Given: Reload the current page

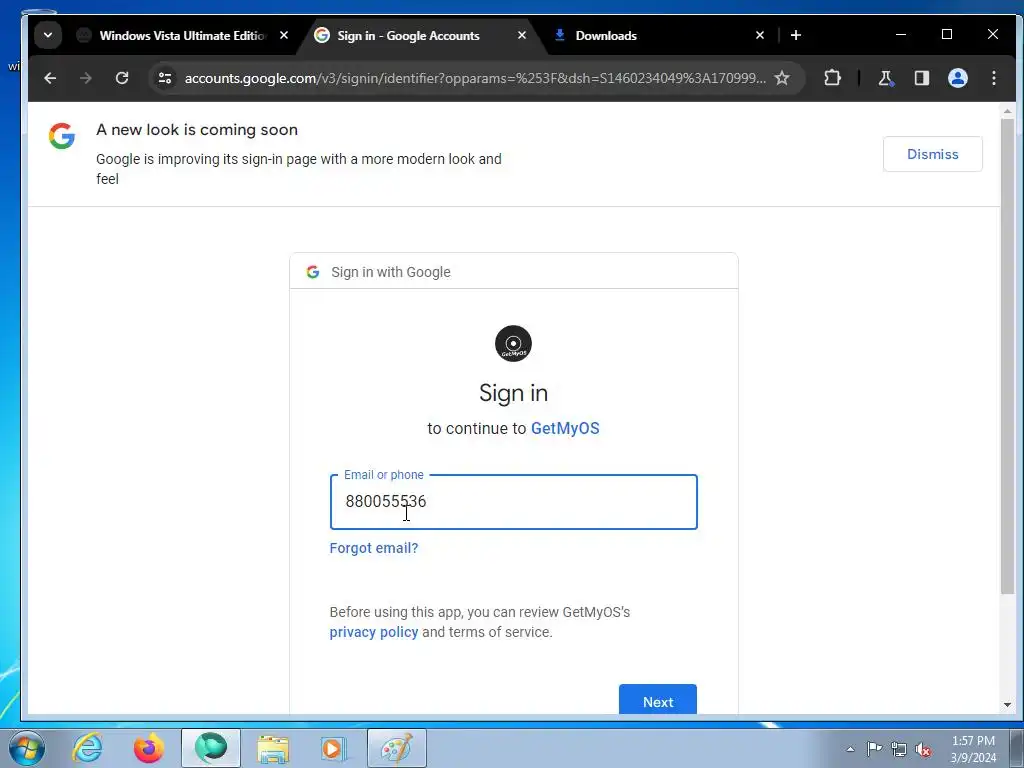Looking at the screenshot, I should coord(121,78).
